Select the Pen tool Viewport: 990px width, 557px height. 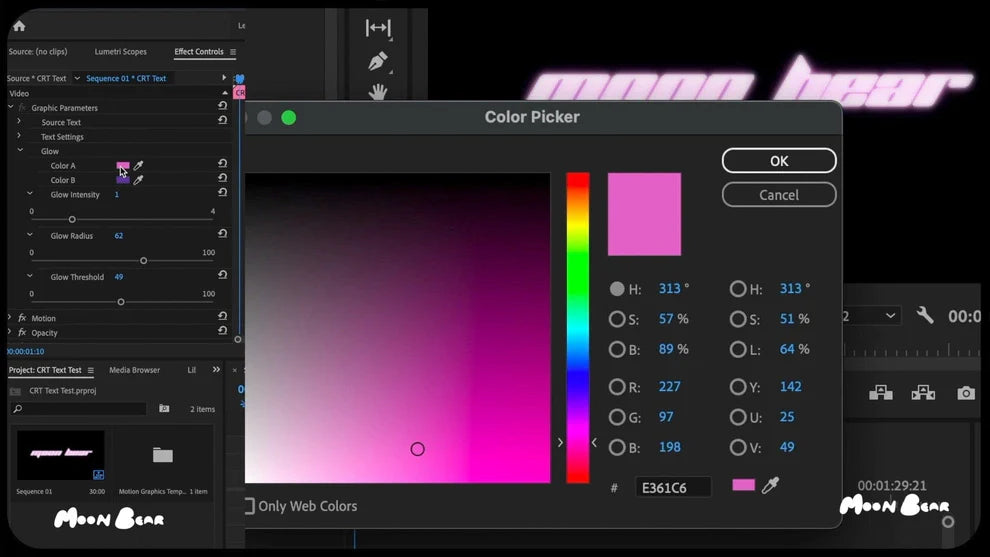[x=378, y=62]
